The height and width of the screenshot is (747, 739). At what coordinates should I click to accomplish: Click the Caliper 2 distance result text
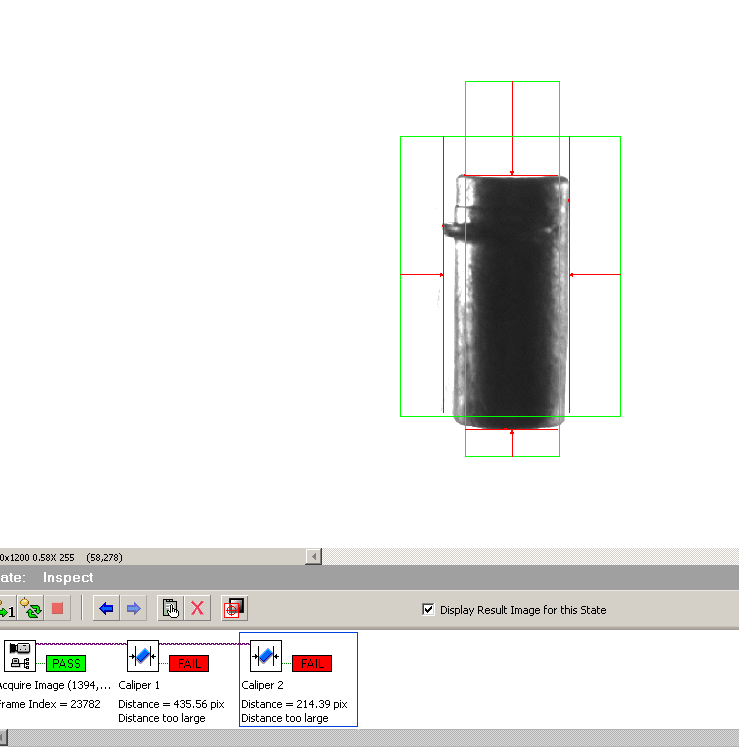(294, 704)
